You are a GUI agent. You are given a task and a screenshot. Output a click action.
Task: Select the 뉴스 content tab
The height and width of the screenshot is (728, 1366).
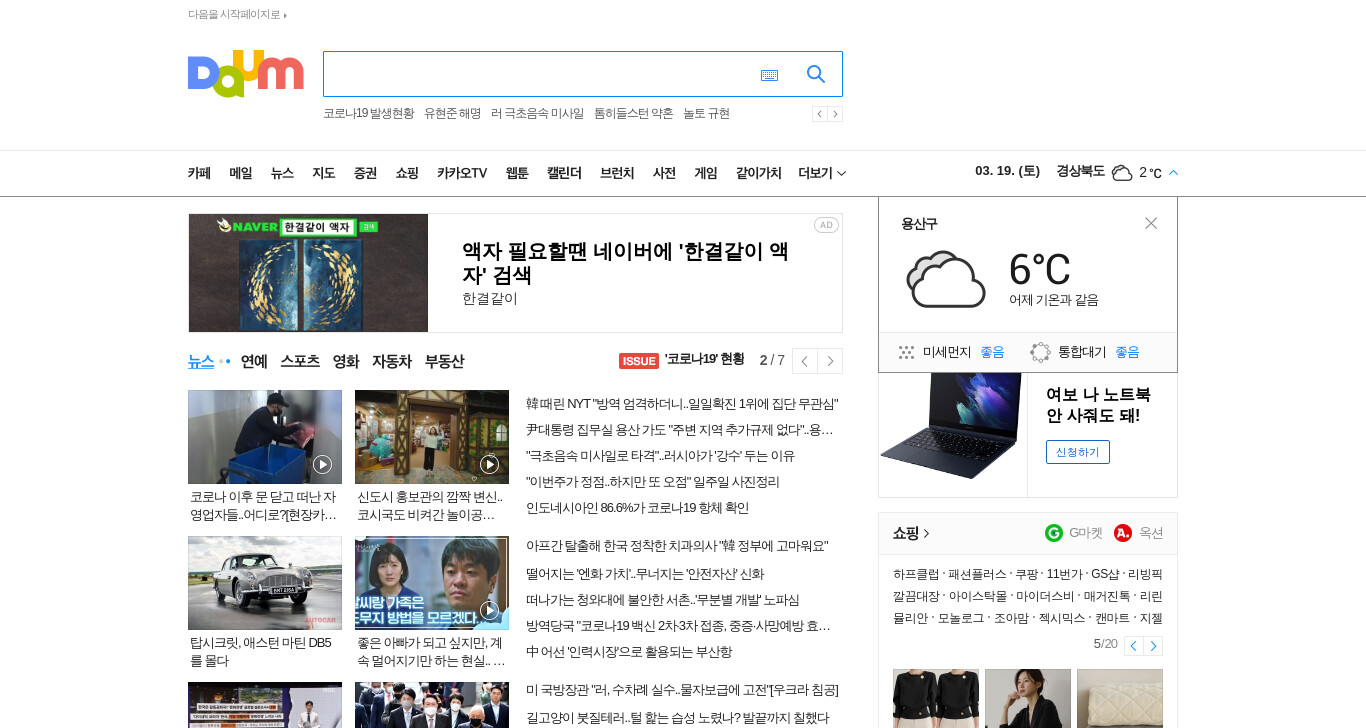point(201,361)
